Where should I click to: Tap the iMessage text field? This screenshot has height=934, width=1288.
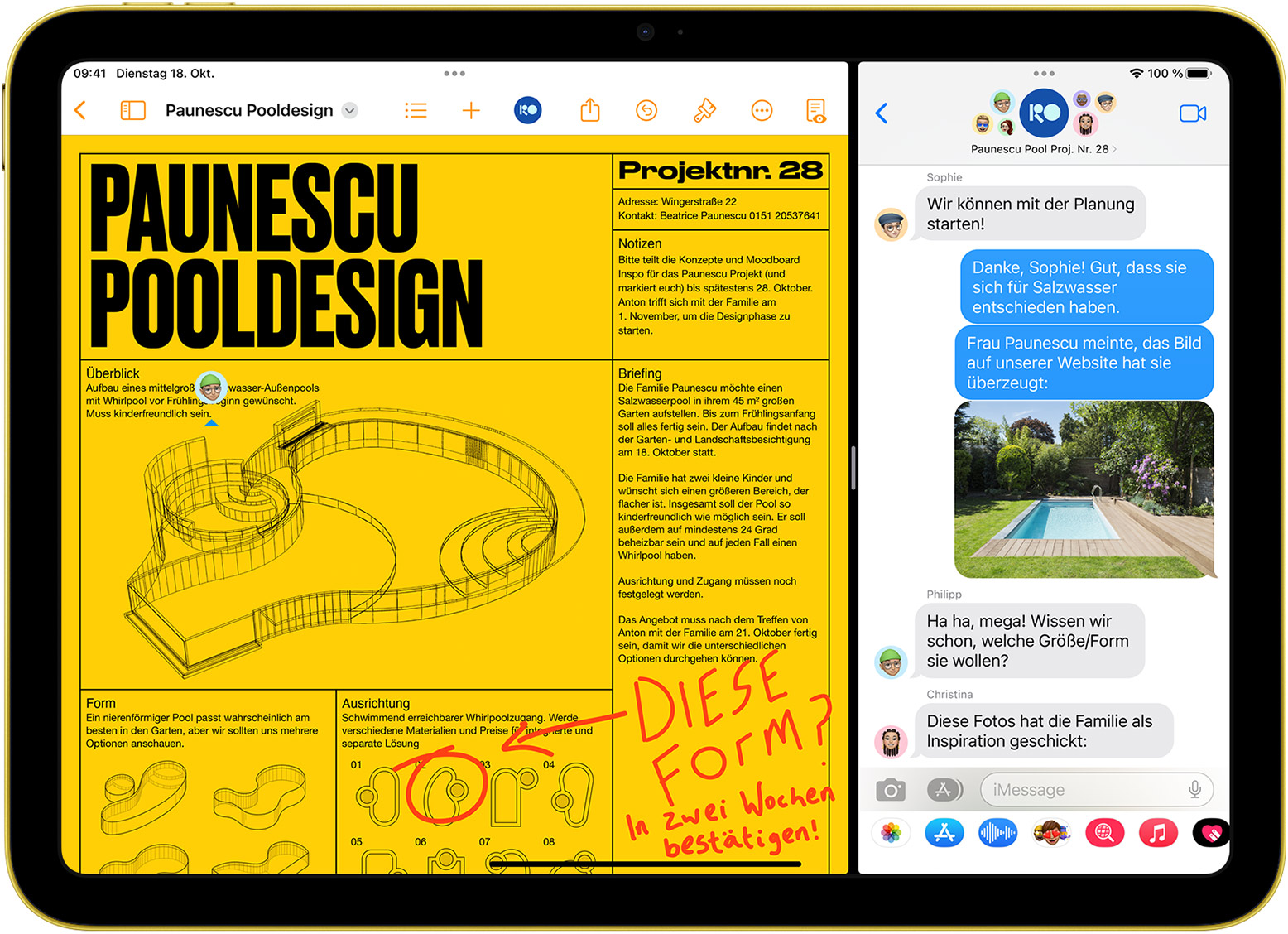point(1084,790)
